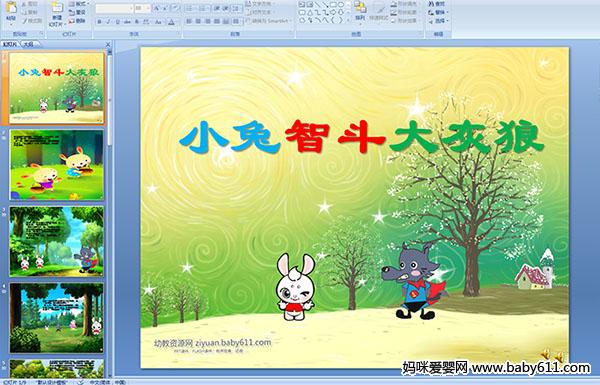Select the rectangle shape in shapes gallery
The width and height of the screenshot is (600, 385).
tap(333, 5)
